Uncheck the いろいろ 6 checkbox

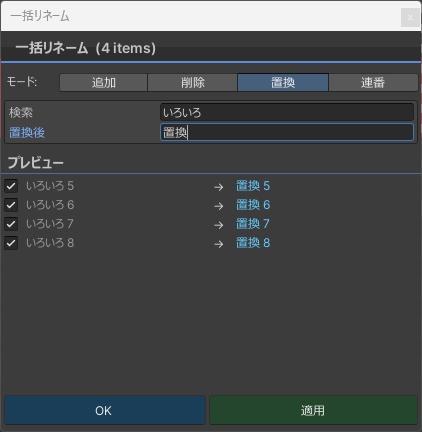pyautogui.click(x=11, y=205)
